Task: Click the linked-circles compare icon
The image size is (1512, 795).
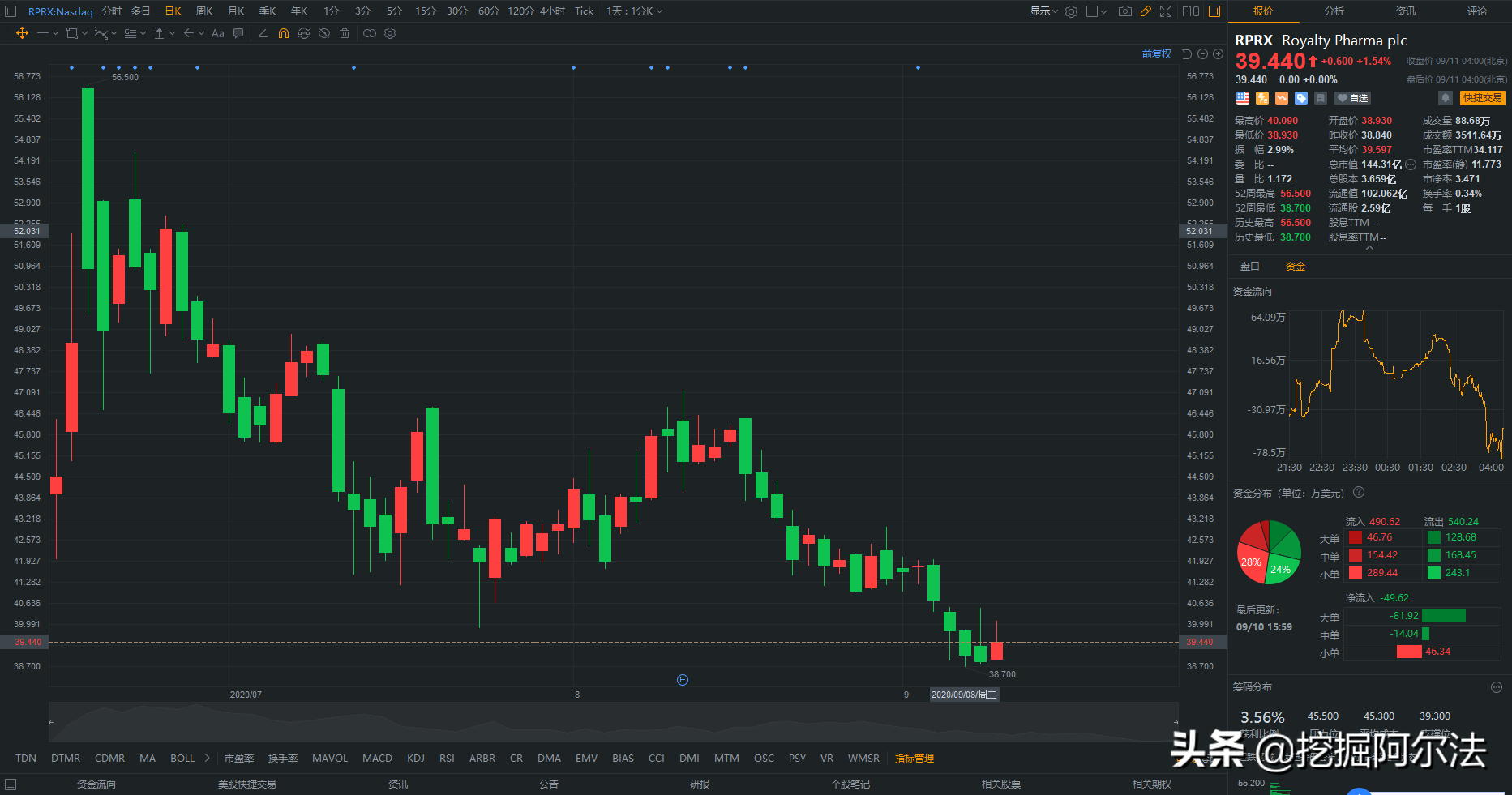Action: tap(369, 33)
